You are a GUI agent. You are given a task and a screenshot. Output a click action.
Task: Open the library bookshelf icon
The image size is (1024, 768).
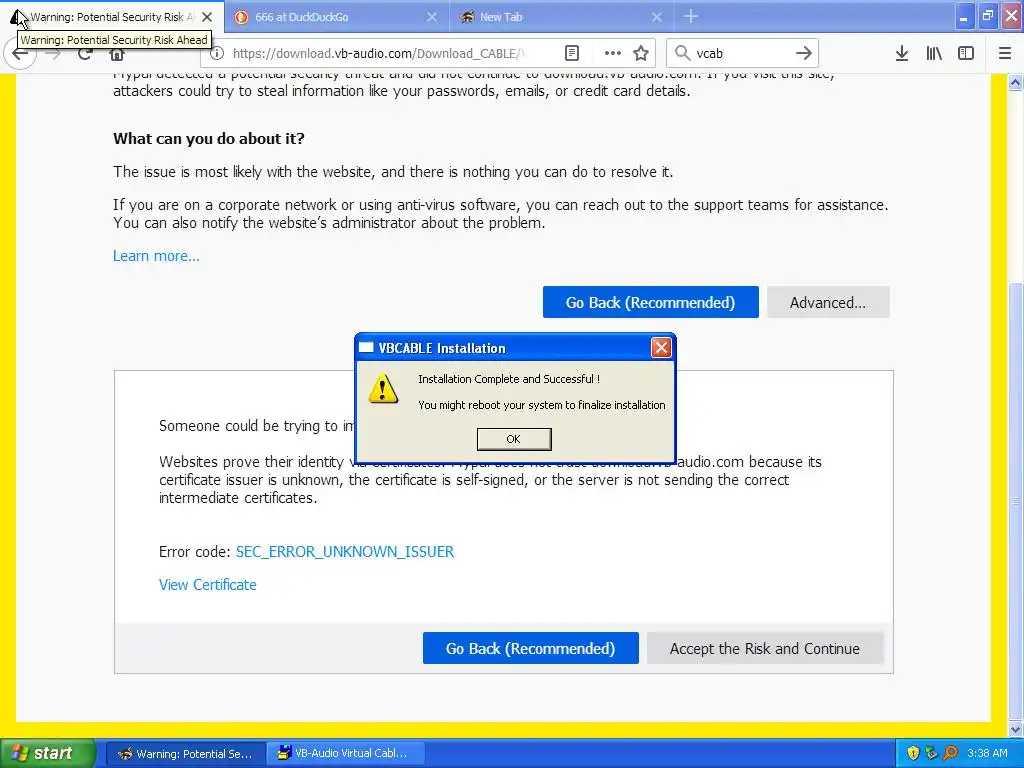tap(934, 54)
